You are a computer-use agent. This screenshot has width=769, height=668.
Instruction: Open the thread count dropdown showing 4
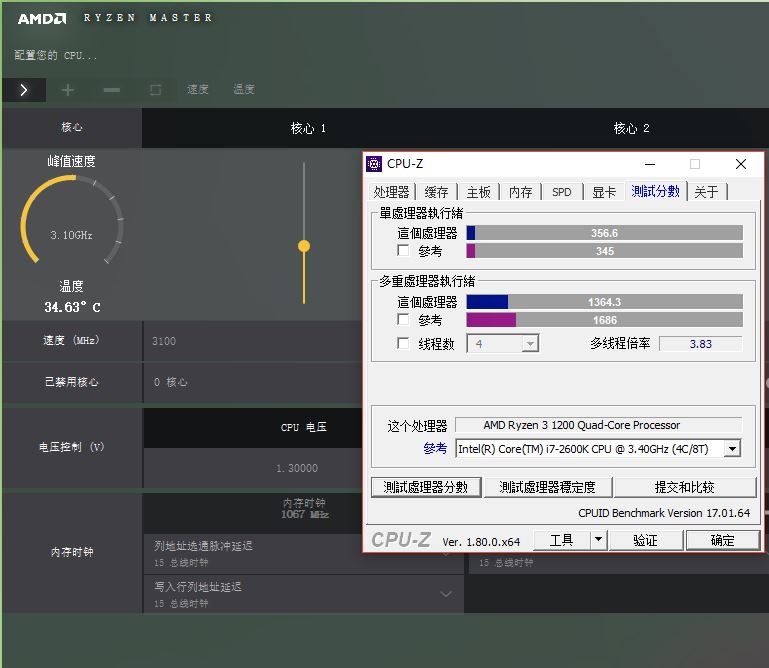530,344
